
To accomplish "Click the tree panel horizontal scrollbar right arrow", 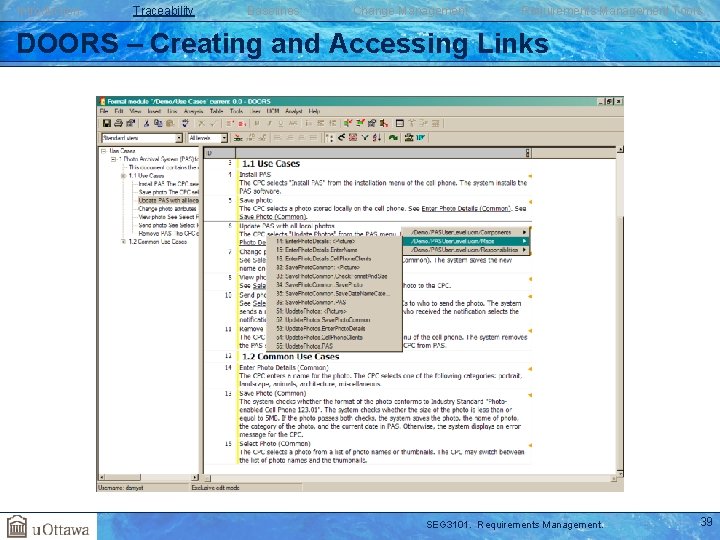I will 195,478.
